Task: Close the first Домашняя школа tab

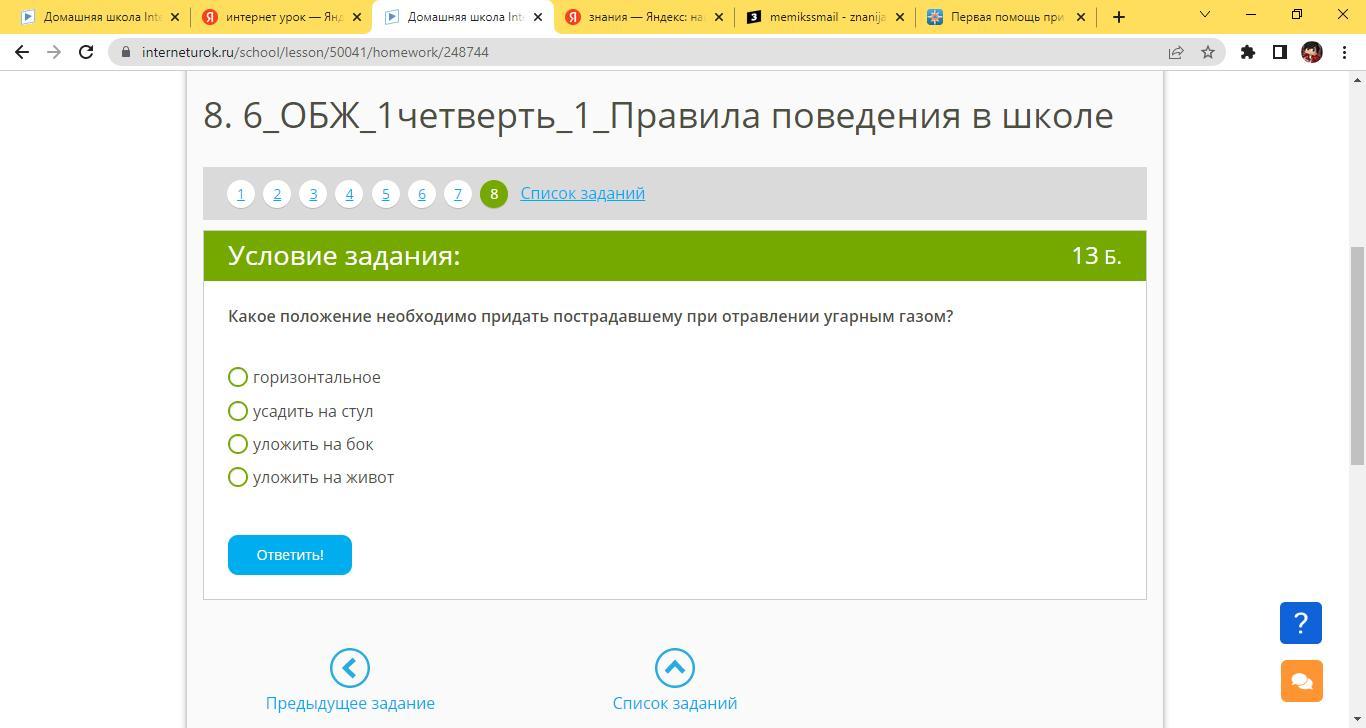Action: pos(175,17)
